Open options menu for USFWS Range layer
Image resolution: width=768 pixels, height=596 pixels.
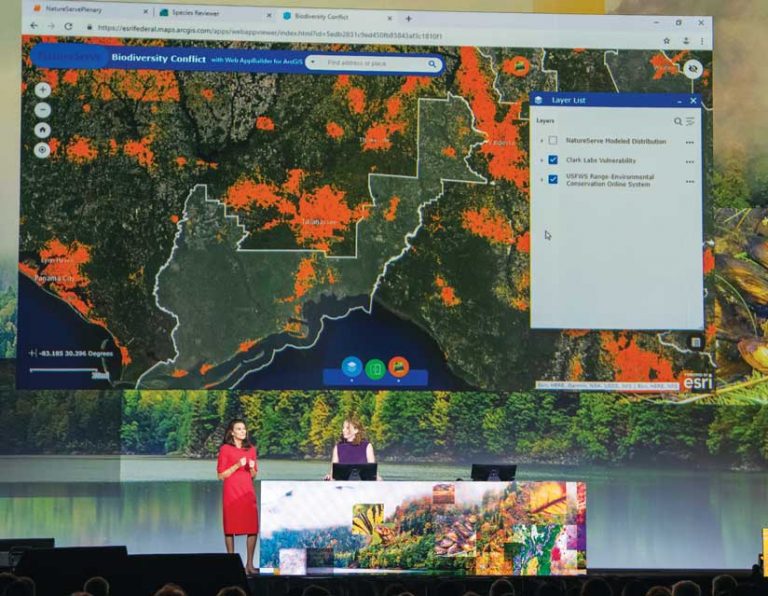(x=690, y=182)
